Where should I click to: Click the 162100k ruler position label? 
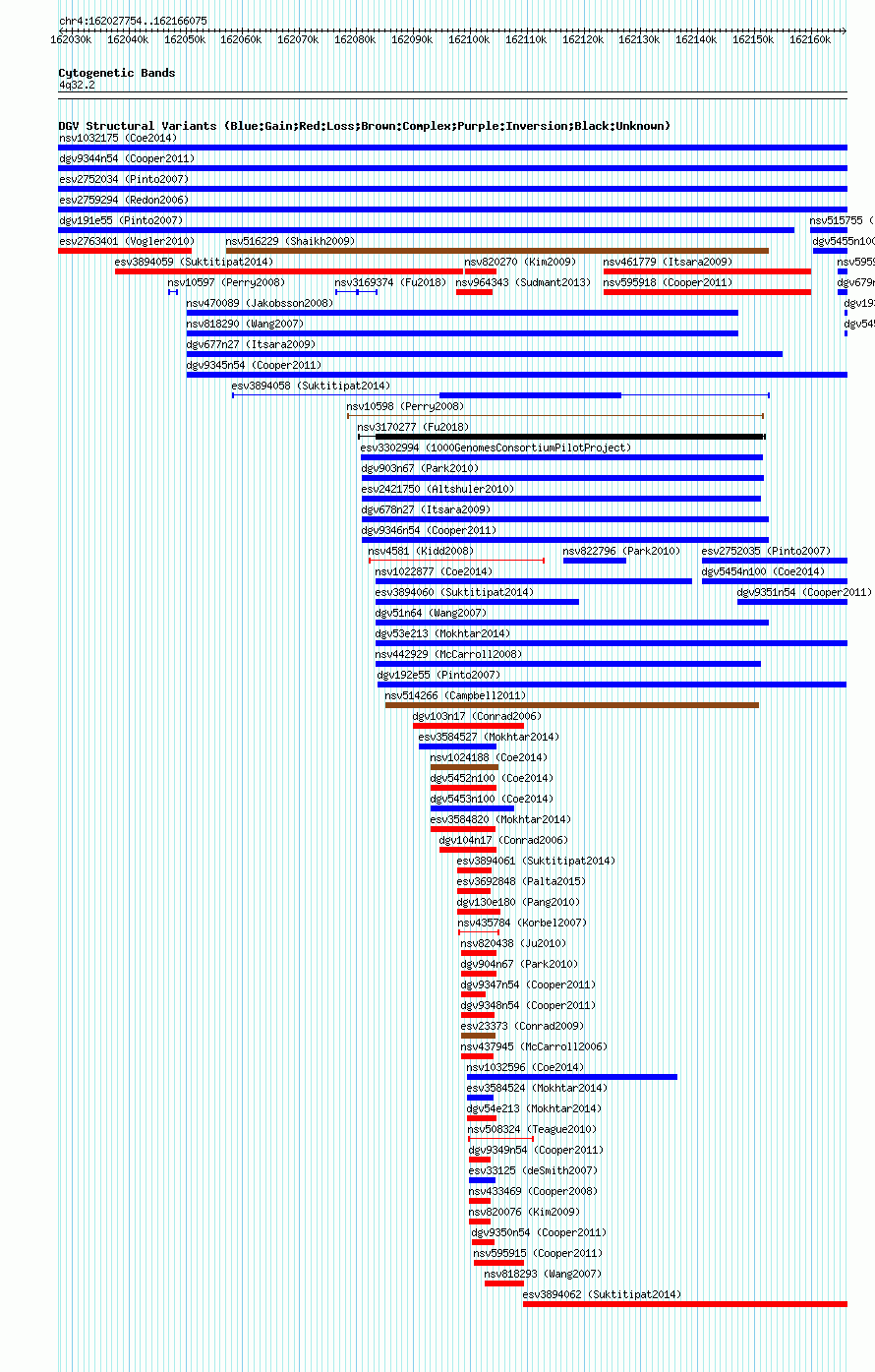[x=469, y=39]
